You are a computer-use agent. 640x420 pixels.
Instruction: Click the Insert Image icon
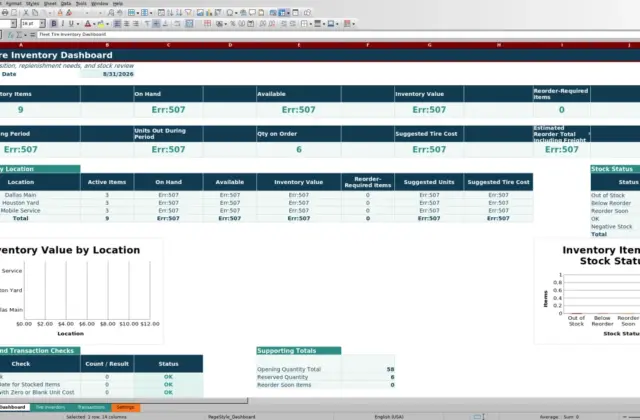(x=200, y=13)
